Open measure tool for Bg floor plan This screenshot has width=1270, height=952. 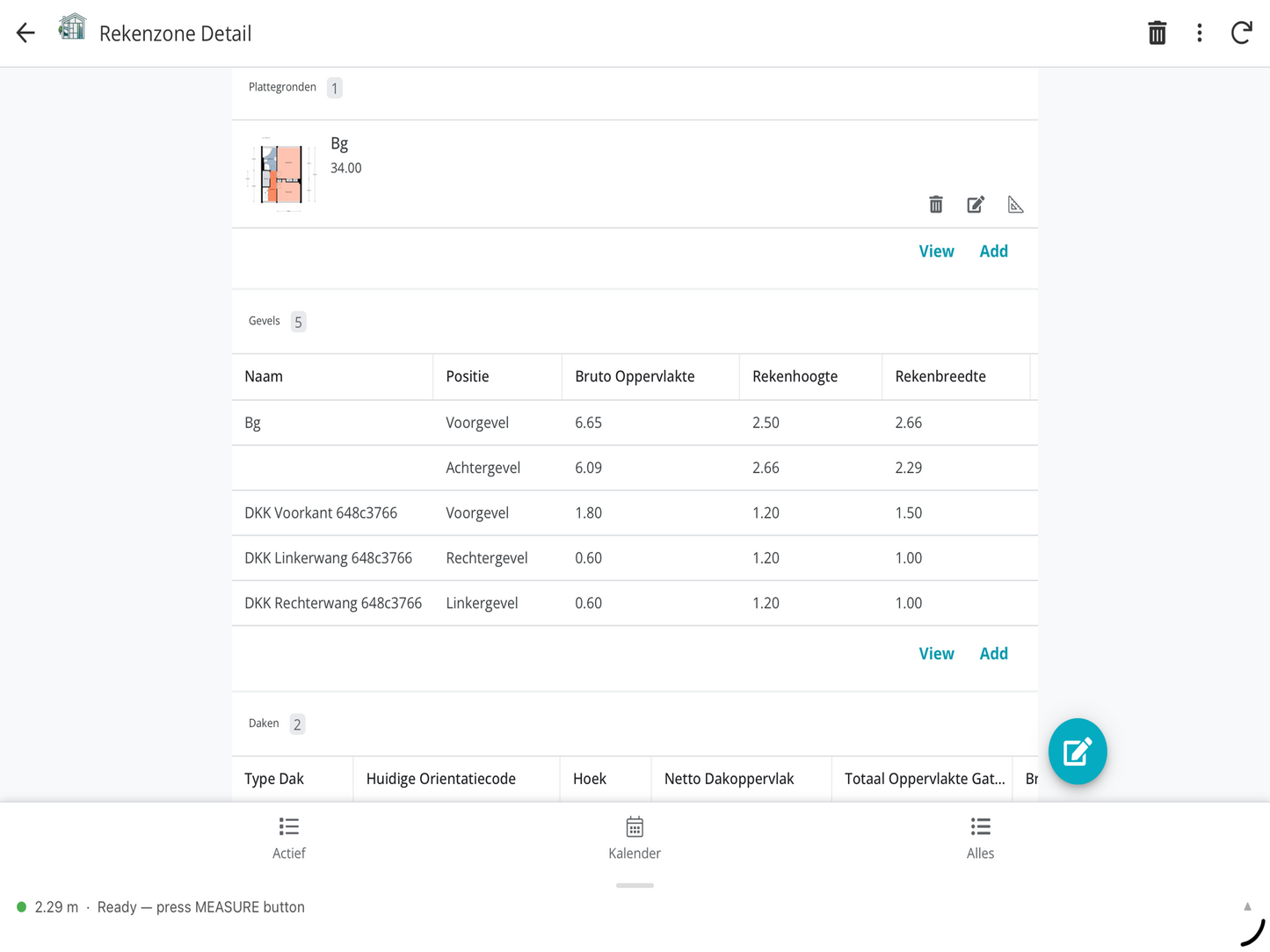click(x=1015, y=205)
